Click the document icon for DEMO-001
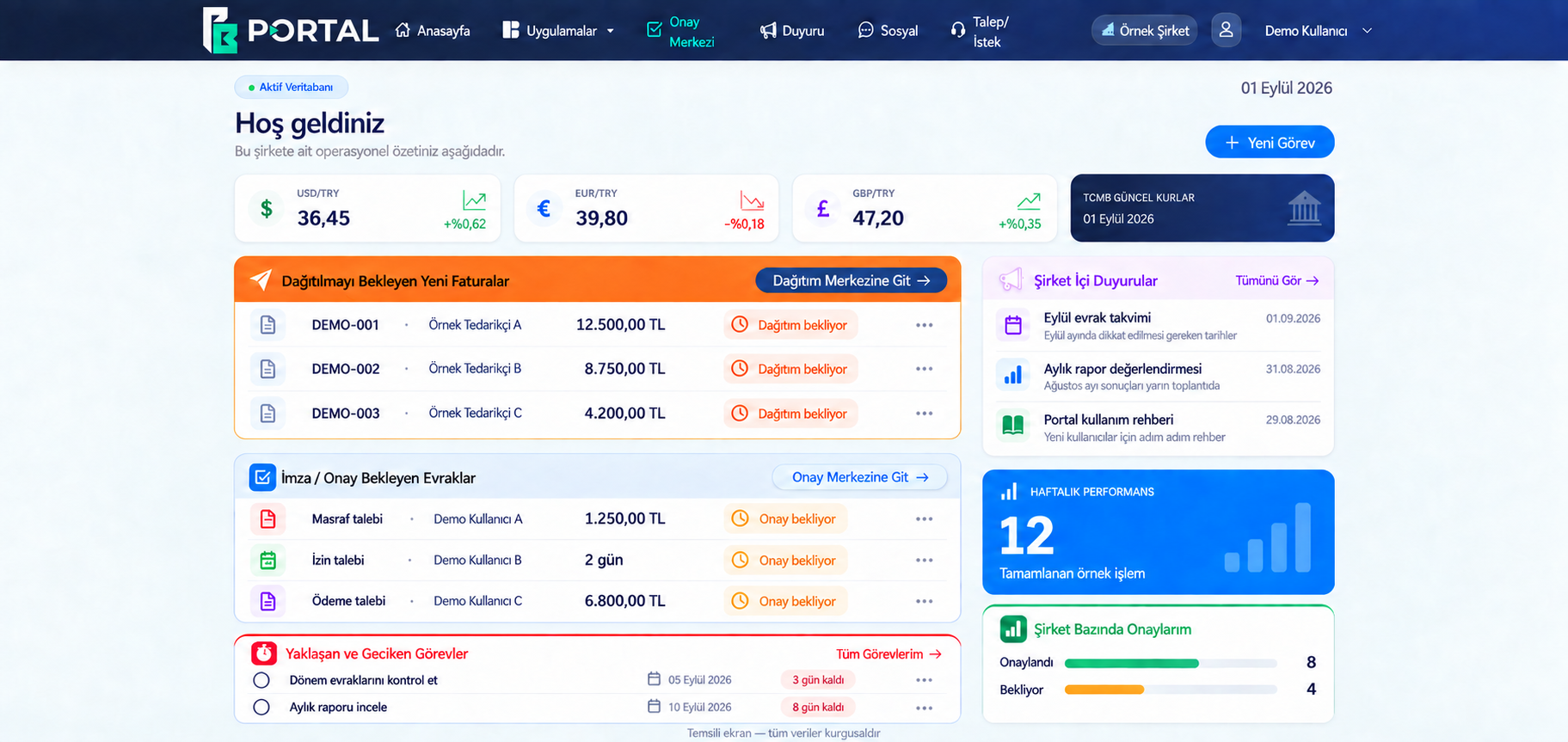 coord(267,325)
